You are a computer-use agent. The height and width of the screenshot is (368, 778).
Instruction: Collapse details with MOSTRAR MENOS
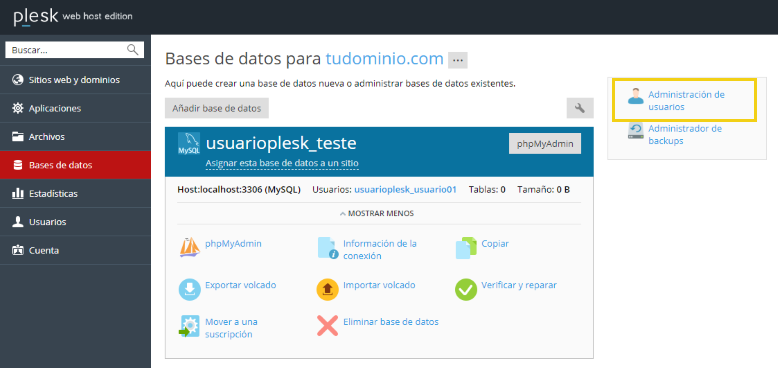tap(377, 213)
